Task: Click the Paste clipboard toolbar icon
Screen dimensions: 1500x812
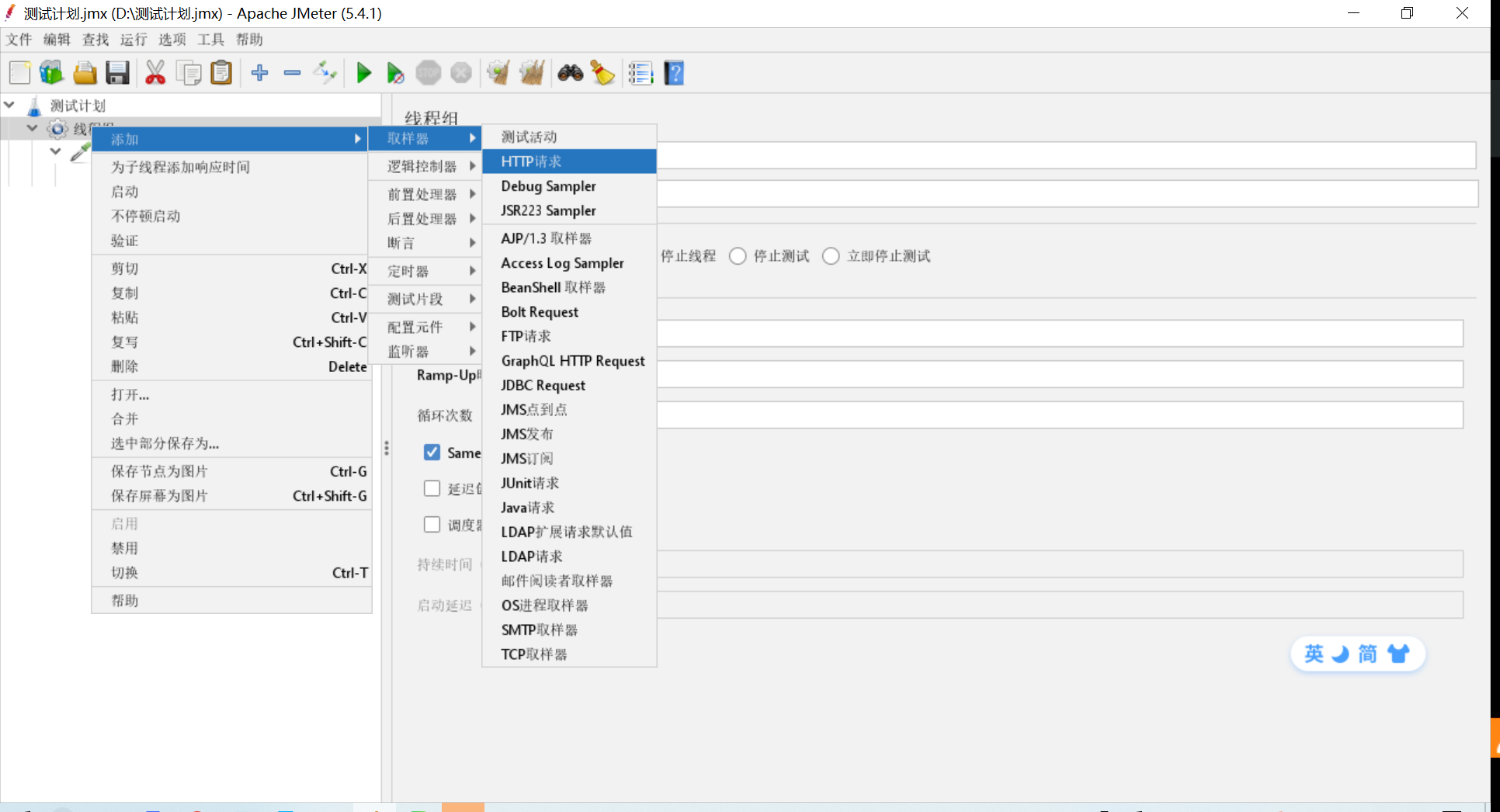Action: pos(221,73)
